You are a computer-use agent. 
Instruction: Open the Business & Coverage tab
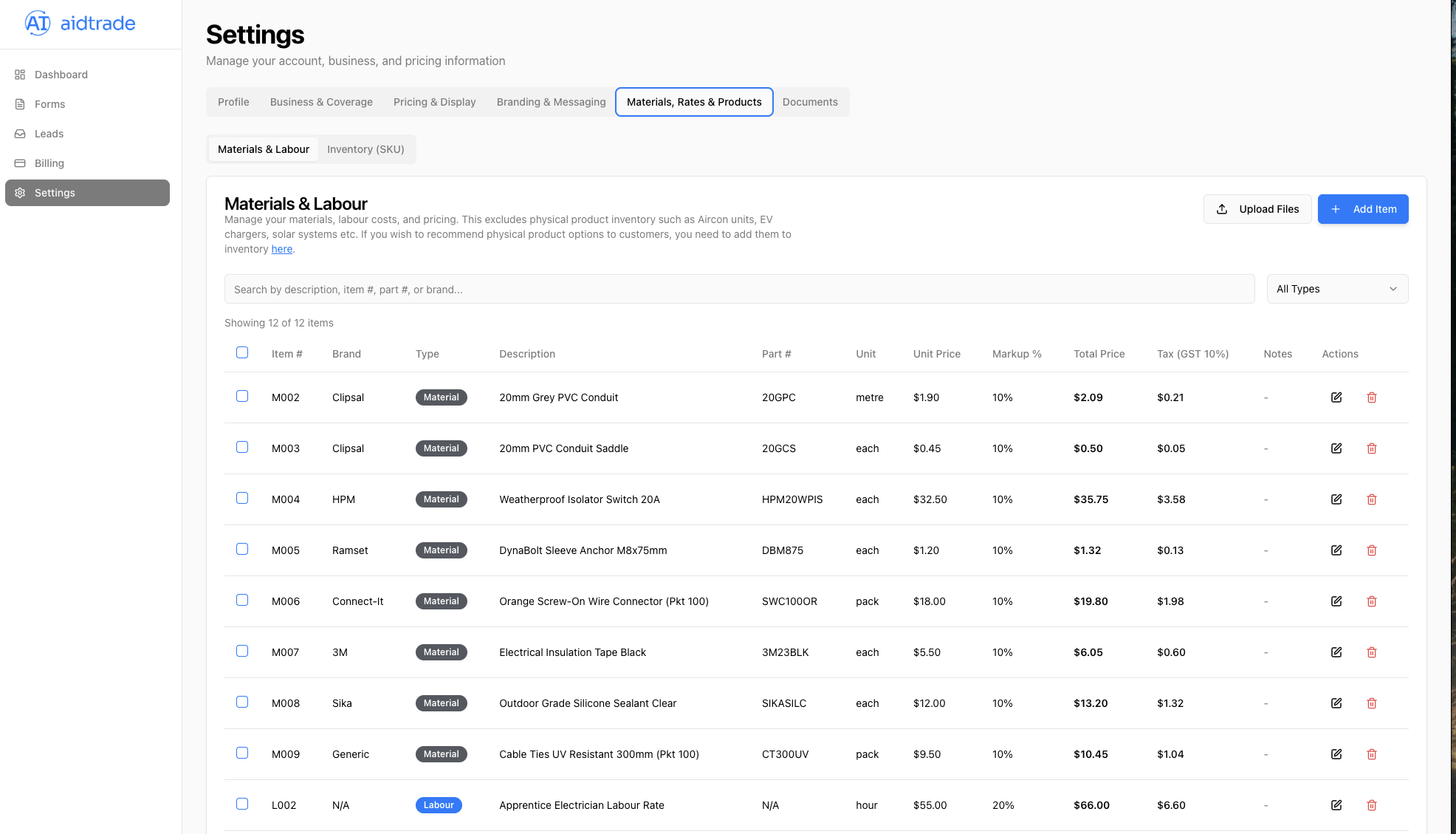(x=321, y=102)
